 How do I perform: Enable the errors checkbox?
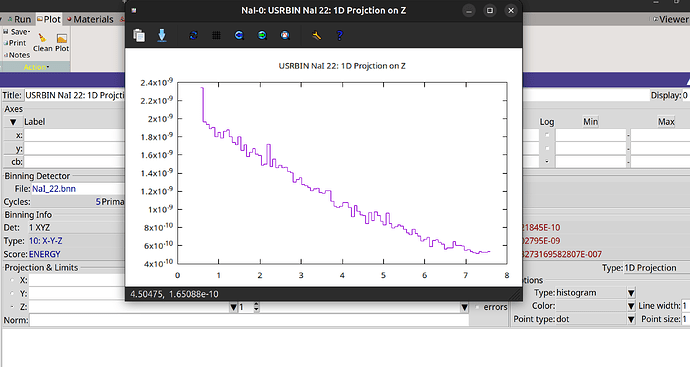tap(477, 307)
